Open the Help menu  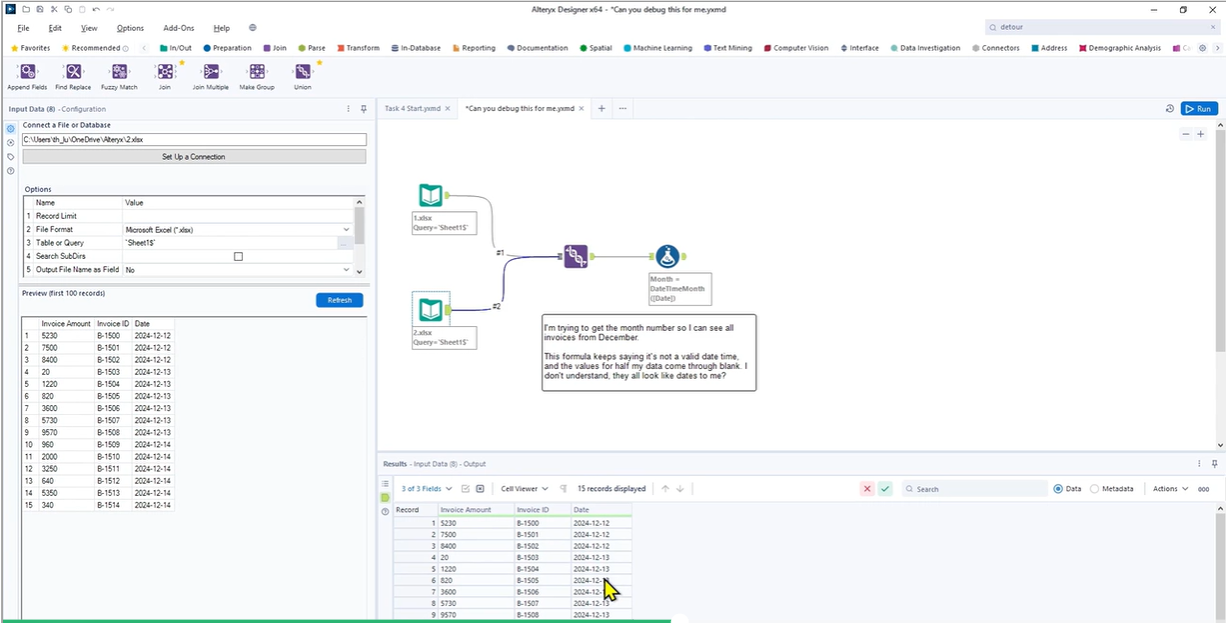(x=221, y=28)
